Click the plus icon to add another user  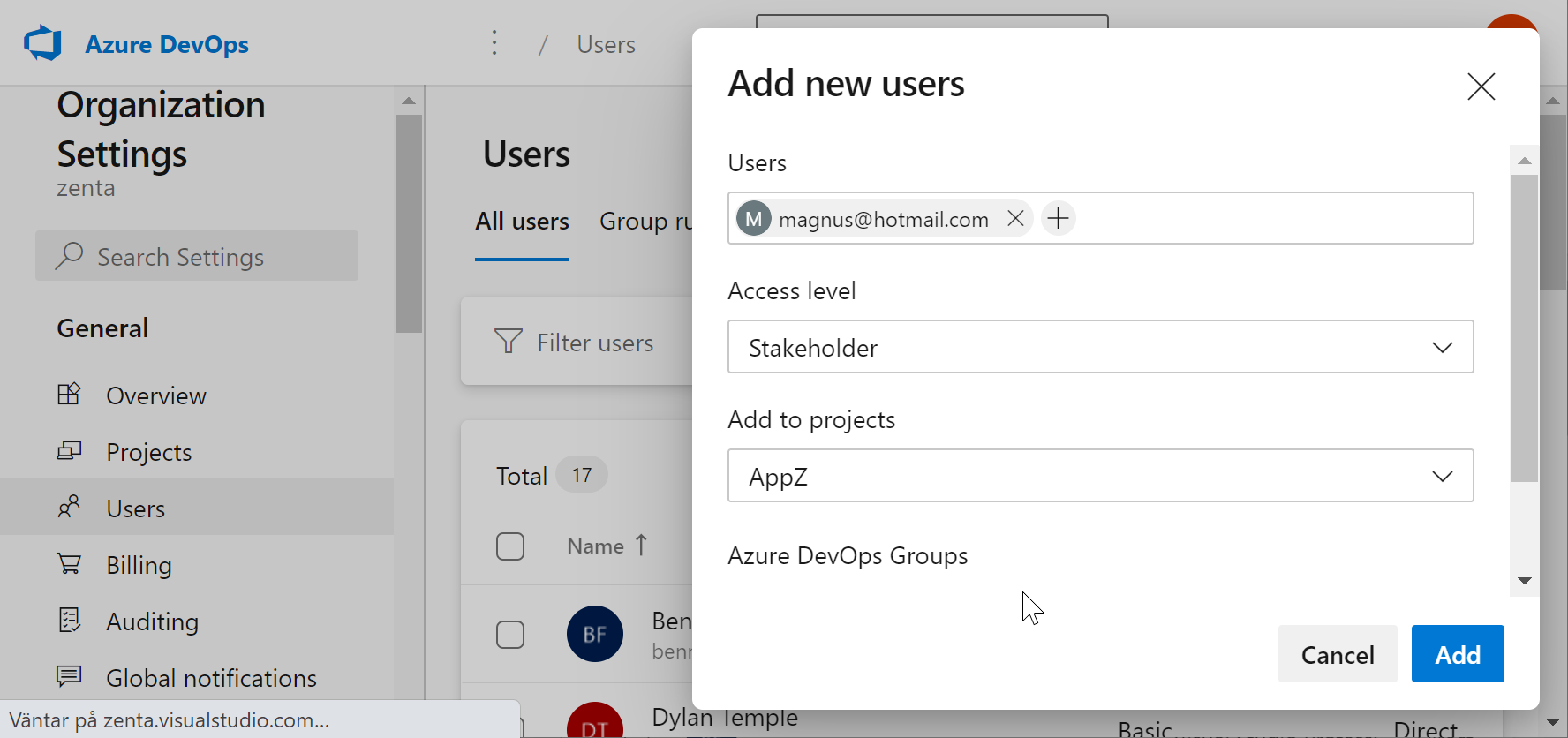pos(1058,218)
